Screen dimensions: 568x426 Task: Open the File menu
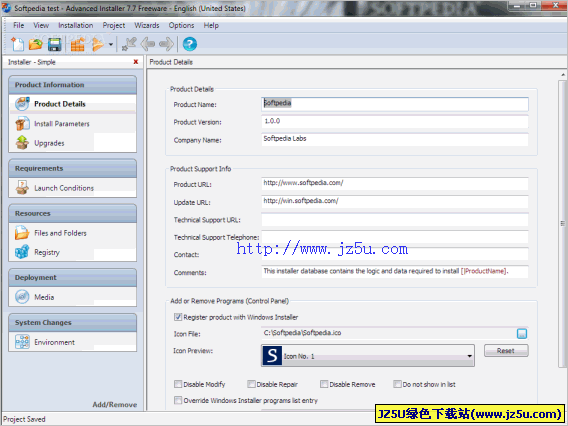[18, 25]
